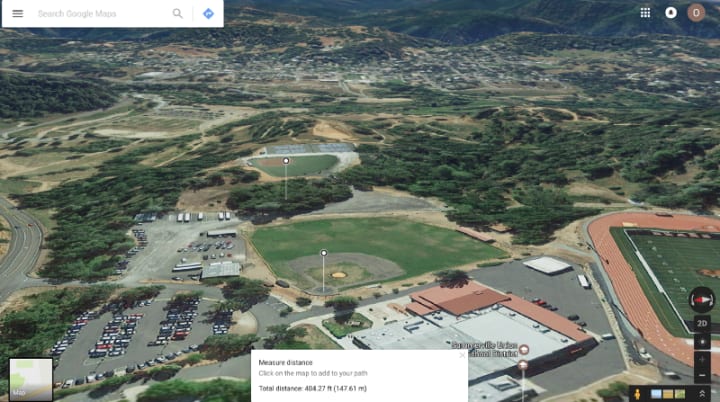The width and height of the screenshot is (720, 402).
Task: Click the Search Google Maps field
Action: (x=102, y=14)
